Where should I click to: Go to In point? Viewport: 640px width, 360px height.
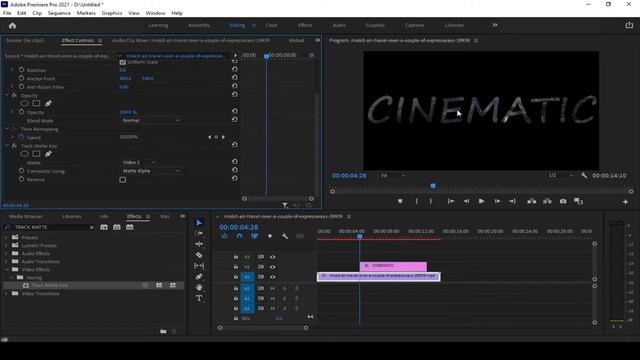point(451,201)
